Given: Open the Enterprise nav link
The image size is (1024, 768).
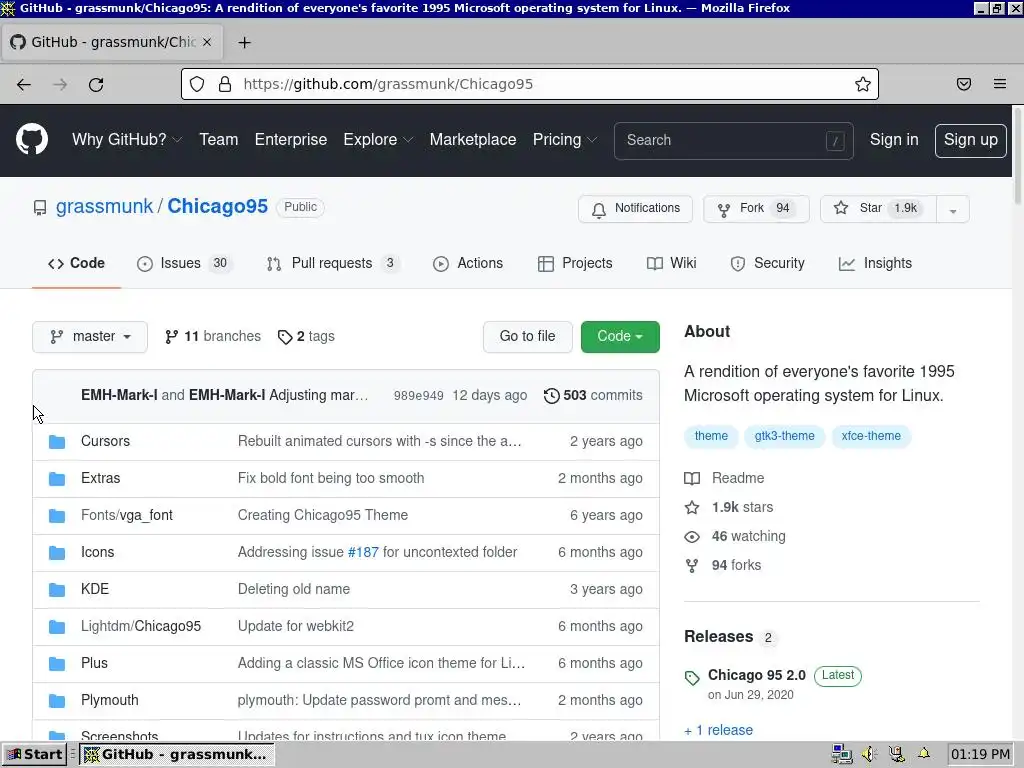Looking at the screenshot, I should tap(291, 140).
